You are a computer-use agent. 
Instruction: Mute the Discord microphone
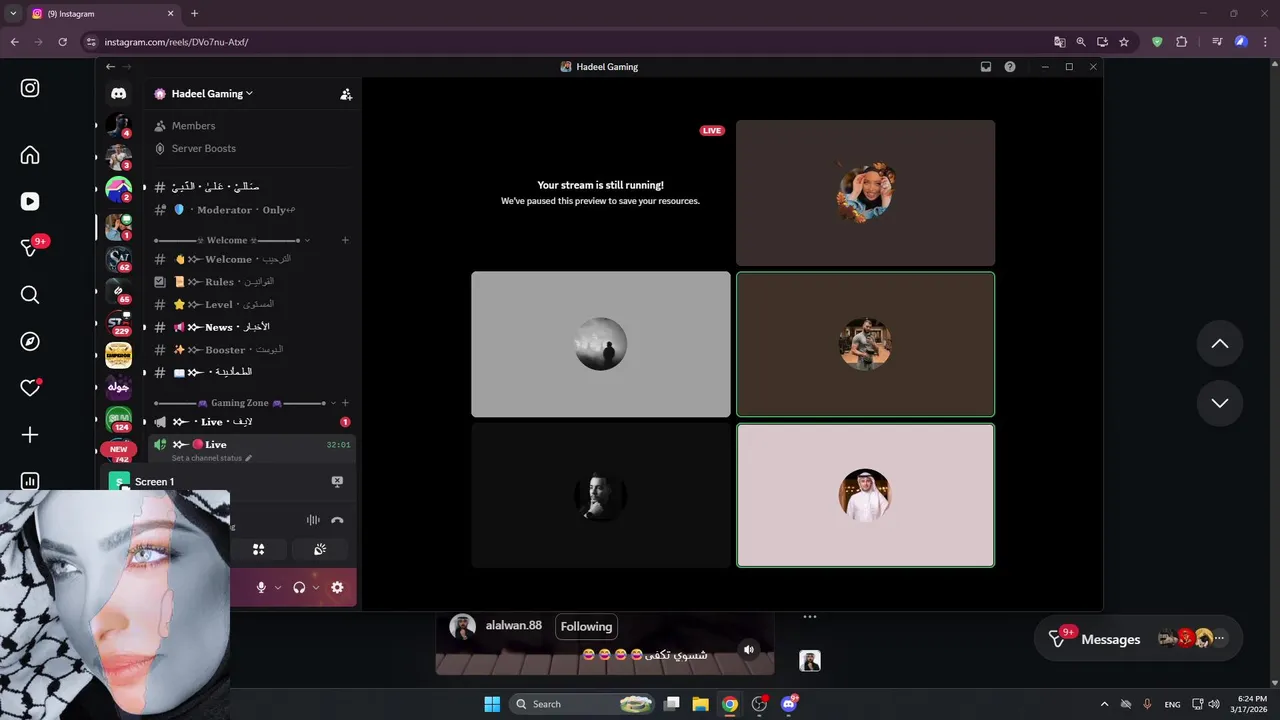(x=261, y=587)
